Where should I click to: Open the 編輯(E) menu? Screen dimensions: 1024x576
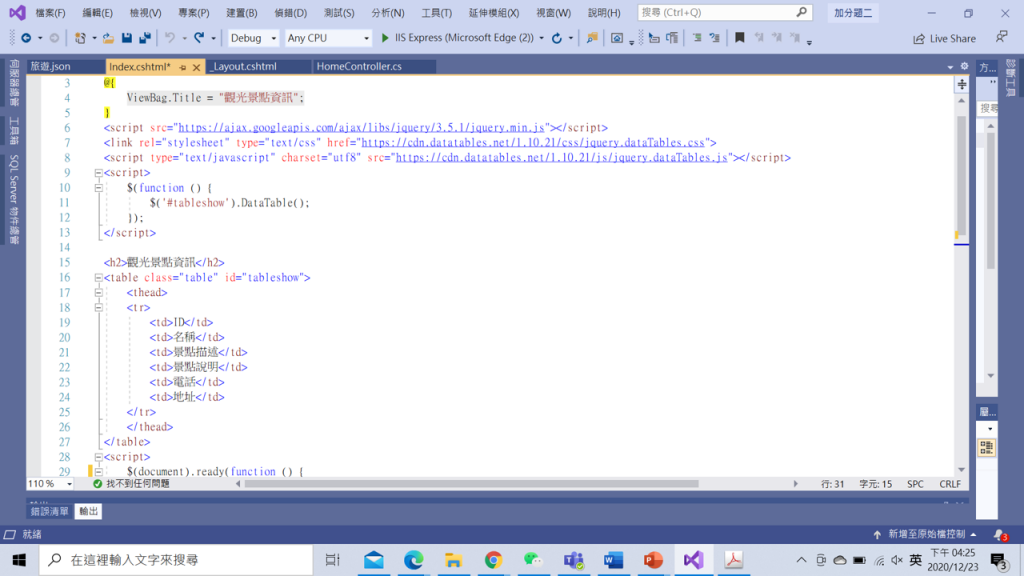97,13
